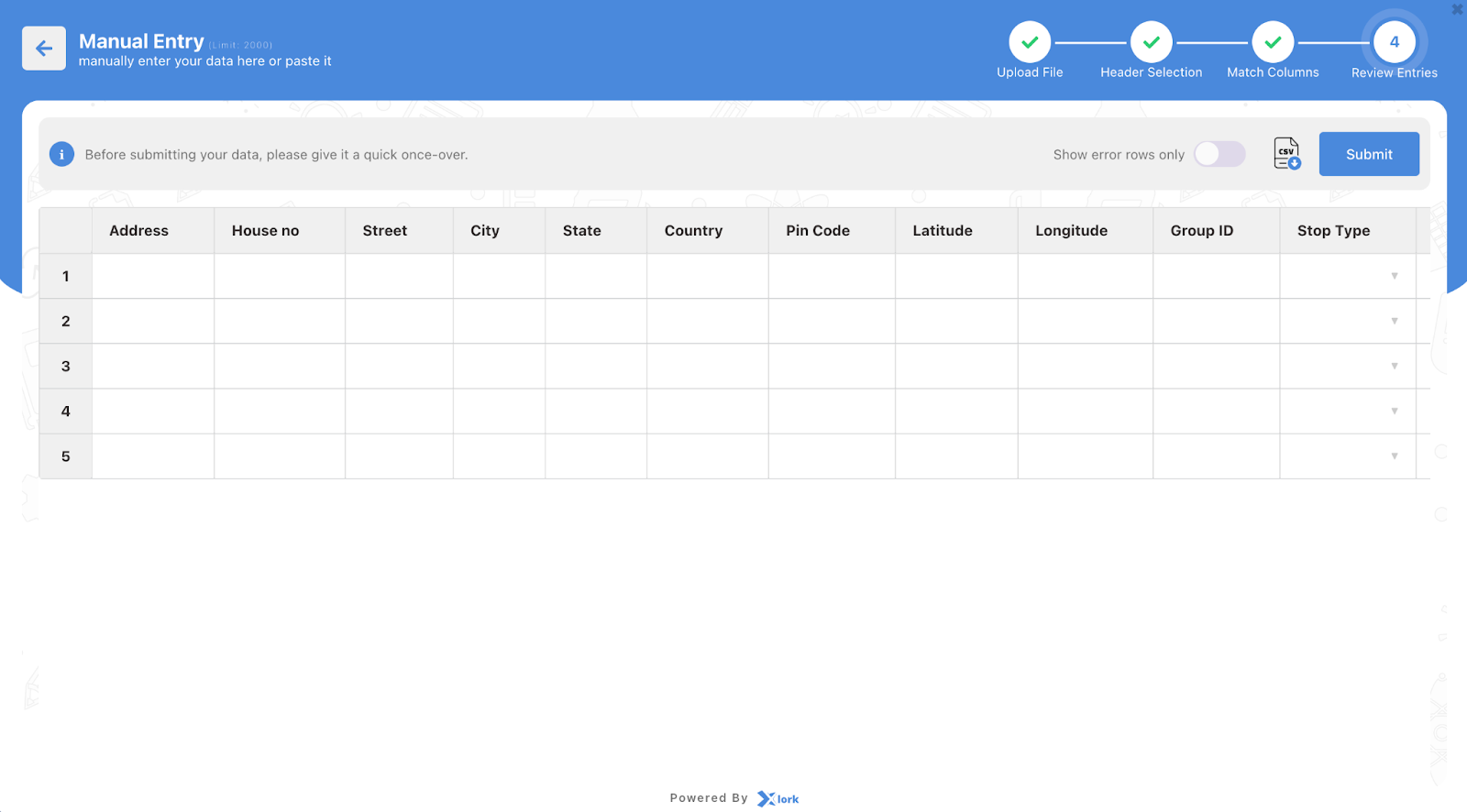Click the Address cell in row 1
Screen dimensions: 1467x812
tap(153, 276)
